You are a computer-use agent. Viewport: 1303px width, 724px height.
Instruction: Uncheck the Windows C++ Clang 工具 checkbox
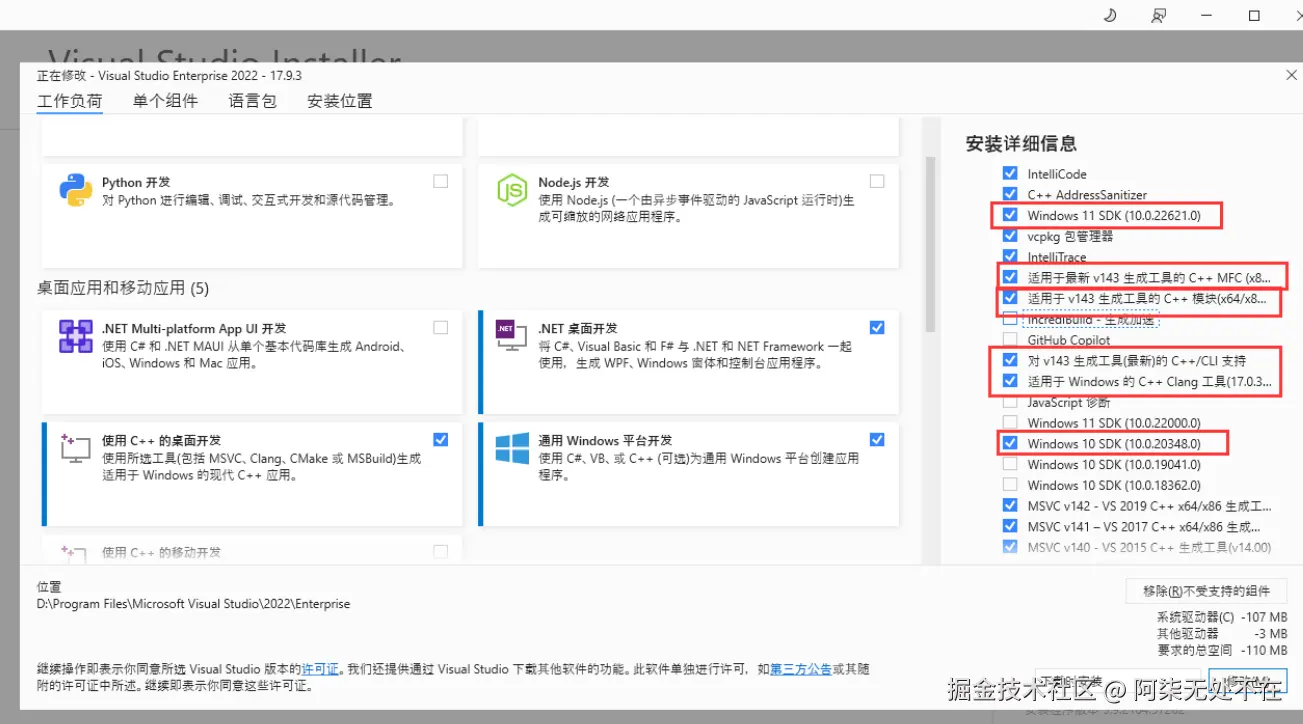tap(1010, 381)
